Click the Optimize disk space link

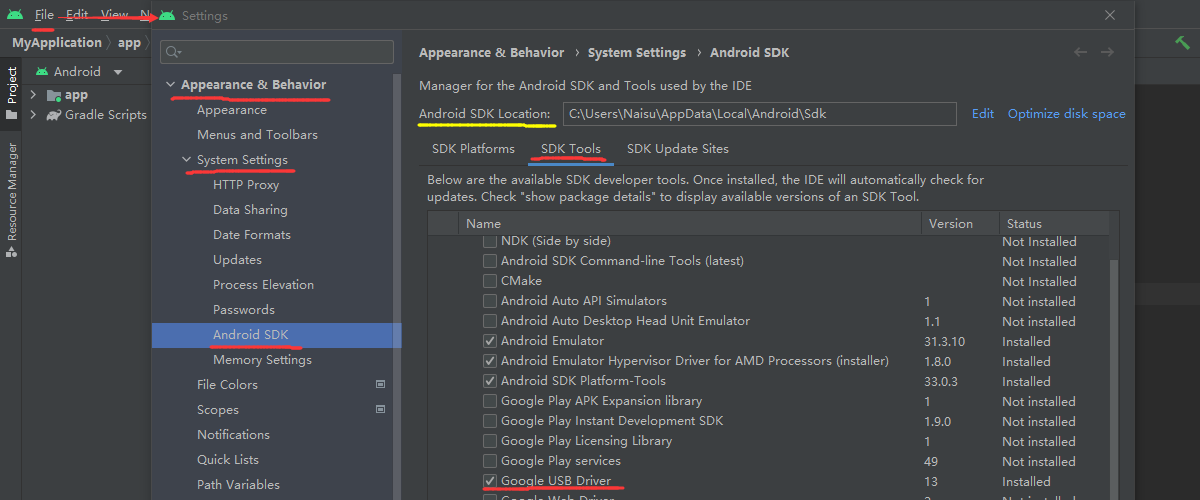pos(1067,114)
